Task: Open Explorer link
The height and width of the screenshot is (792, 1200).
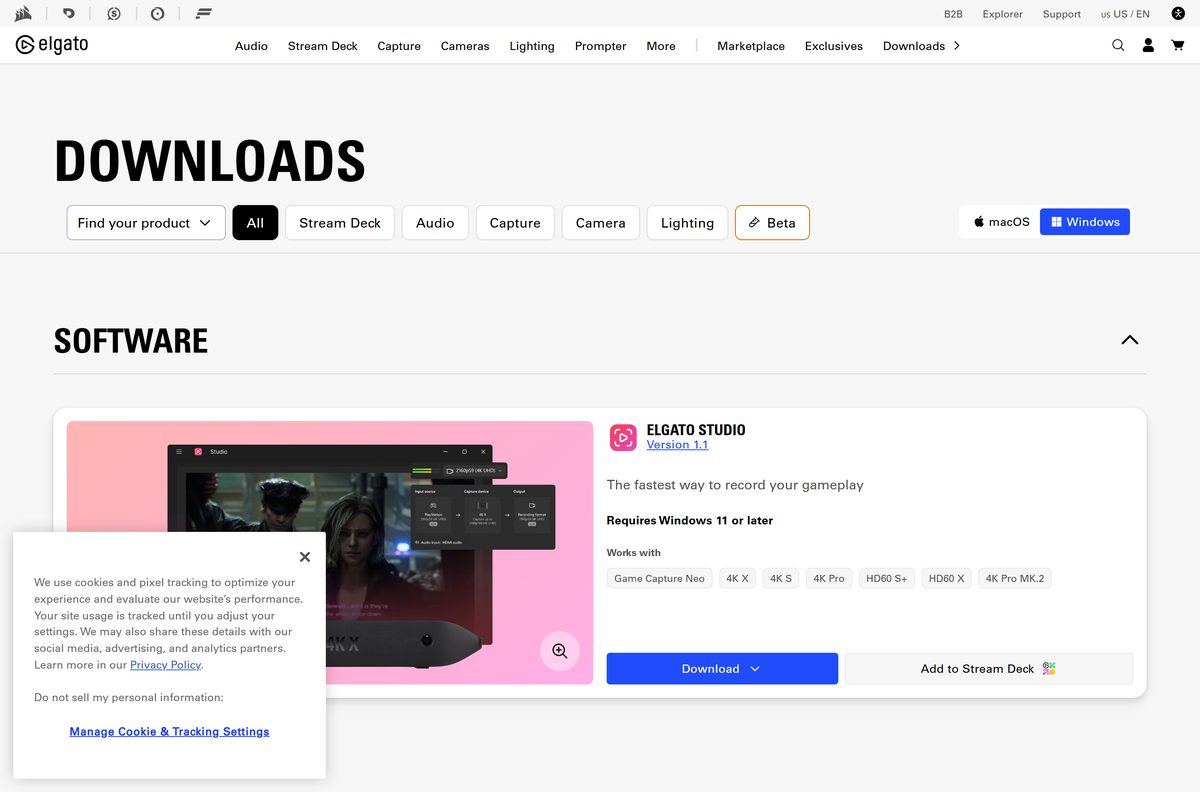Action: pyautogui.click(x=1002, y=14)
